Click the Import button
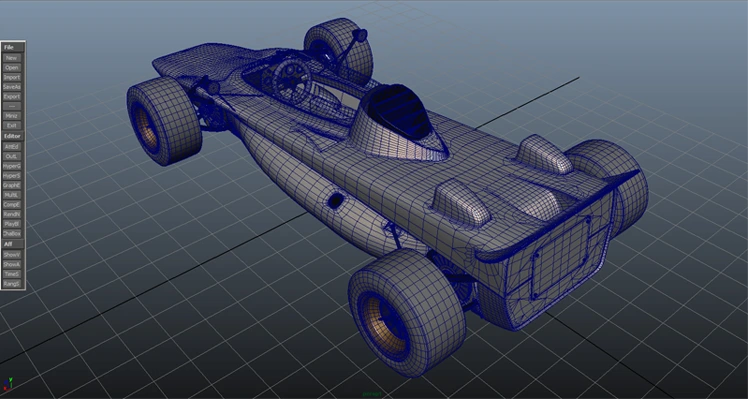The width and height of the screenshot is (748, 399). click(11, 77)
